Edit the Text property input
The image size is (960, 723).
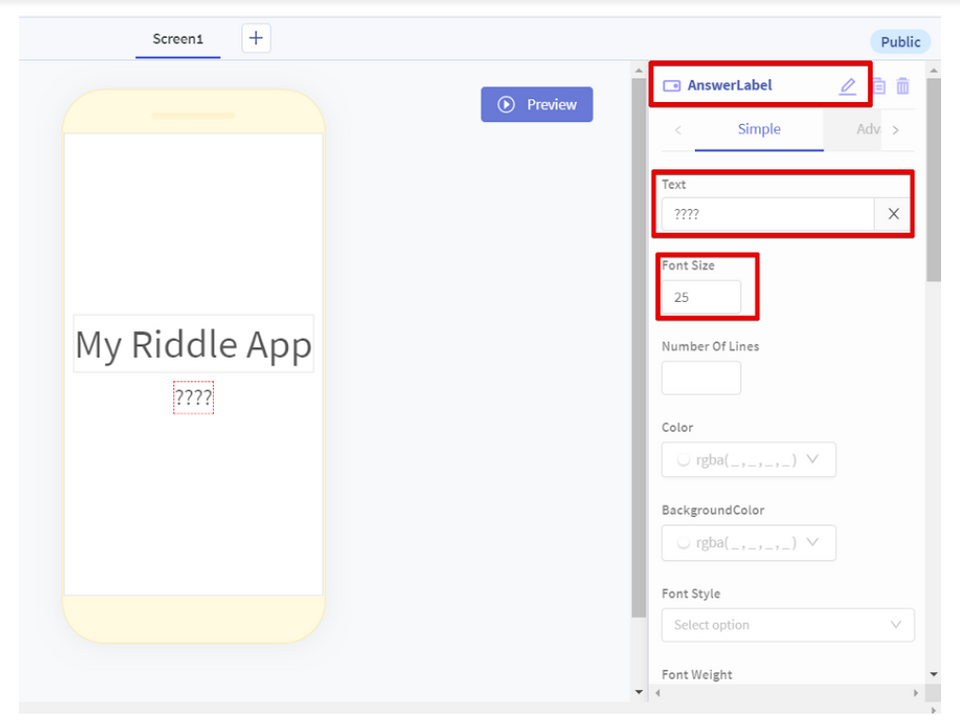click(x=768, y=214)
